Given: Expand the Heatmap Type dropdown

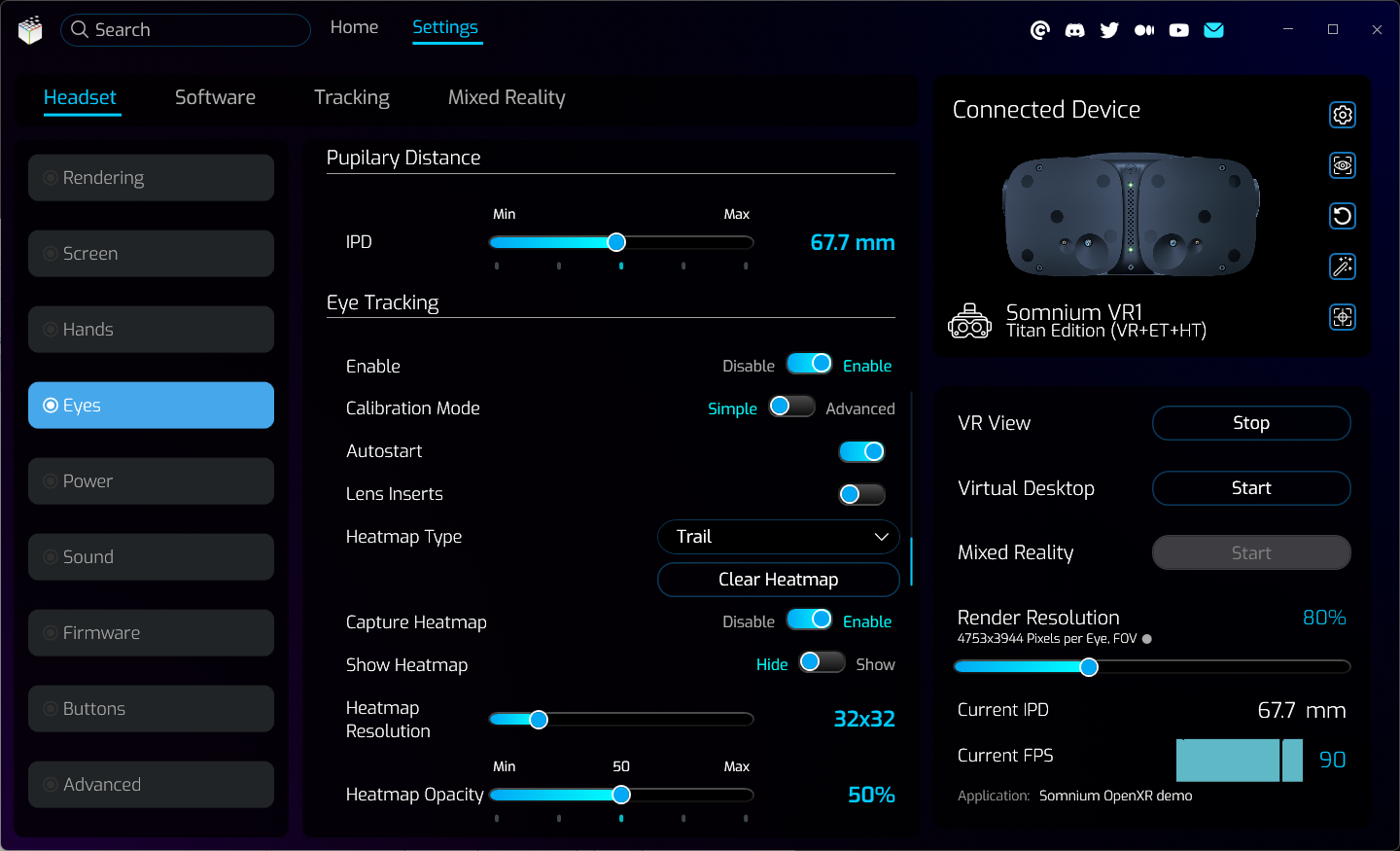Looking at the screenshot, I should click(778, 537).
